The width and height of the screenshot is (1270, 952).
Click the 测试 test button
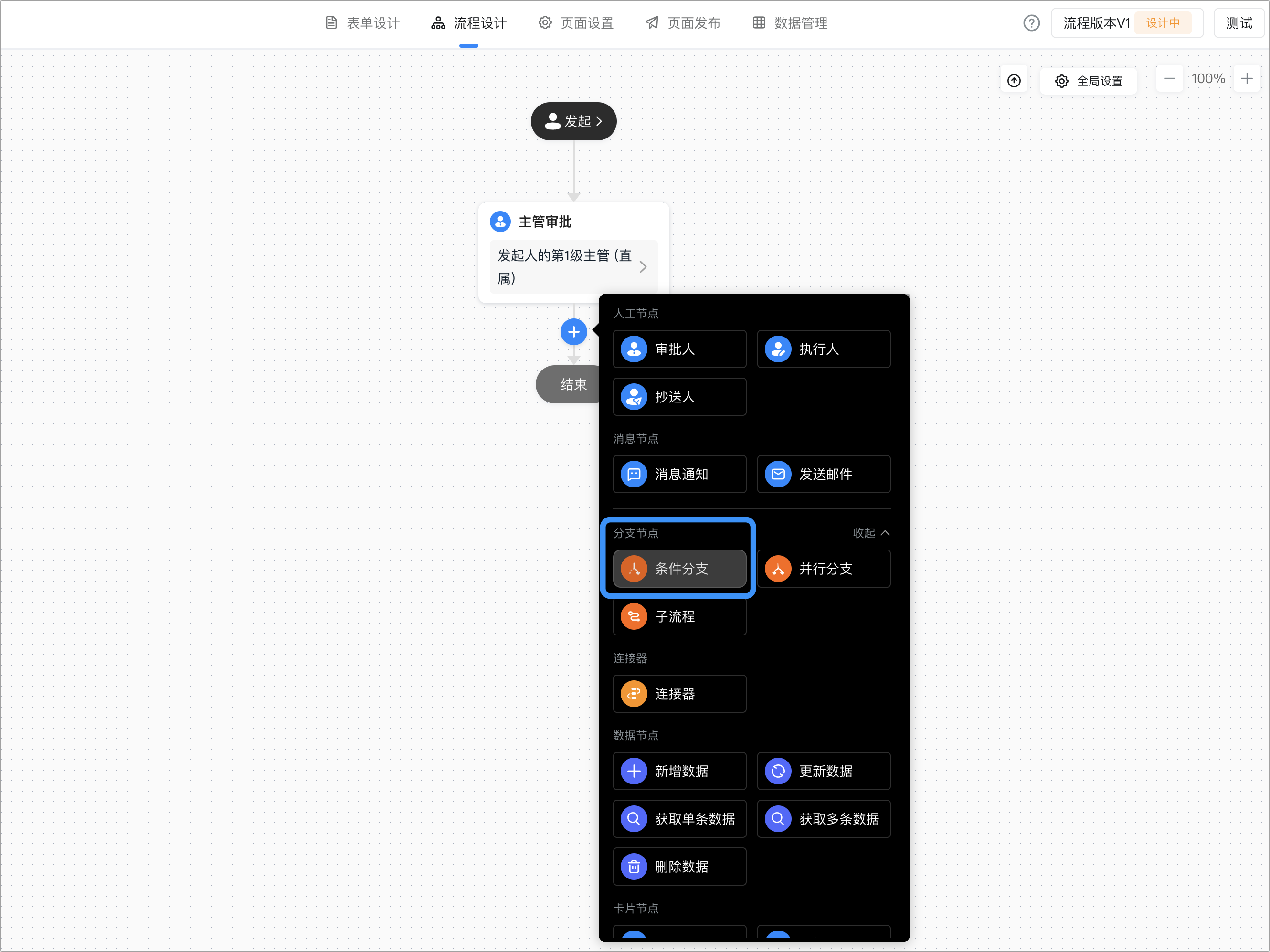click(1238, 23)
